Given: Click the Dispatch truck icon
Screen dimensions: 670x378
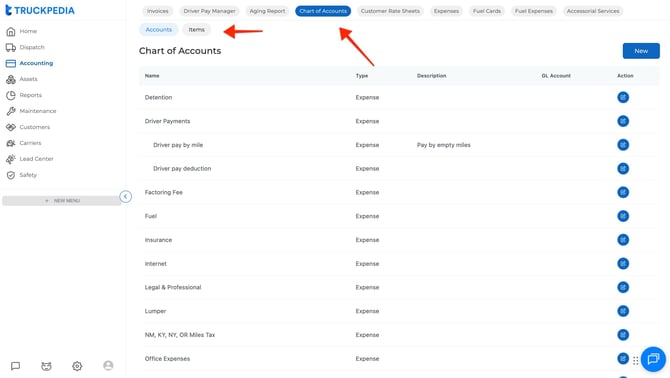Looking at the screenshot, I should click(x=11, y=47).
